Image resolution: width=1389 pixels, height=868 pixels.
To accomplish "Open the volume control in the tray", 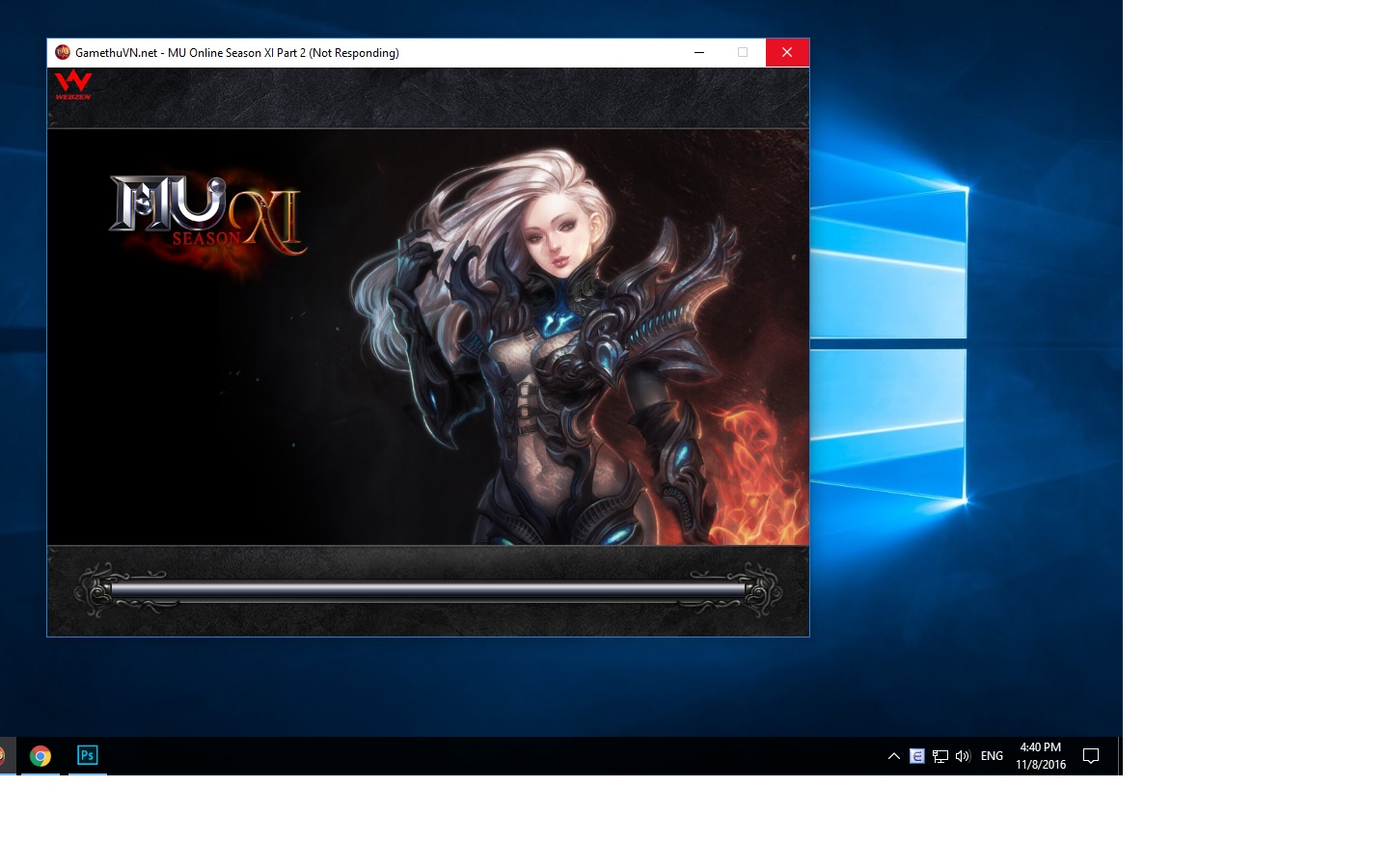I will coord(963,756).
